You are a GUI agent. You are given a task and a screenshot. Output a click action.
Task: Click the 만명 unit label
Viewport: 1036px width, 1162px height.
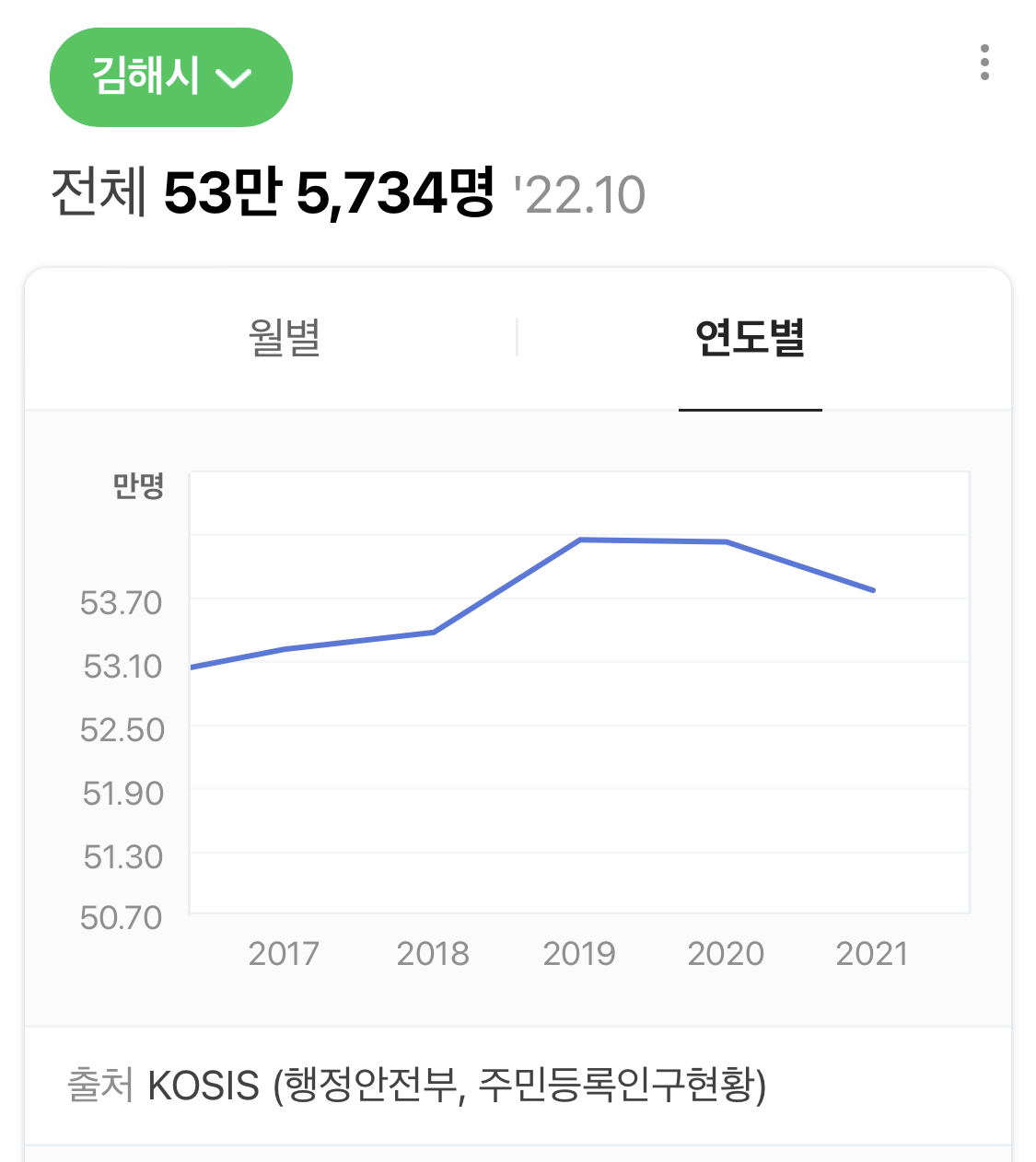pos(138,485)
